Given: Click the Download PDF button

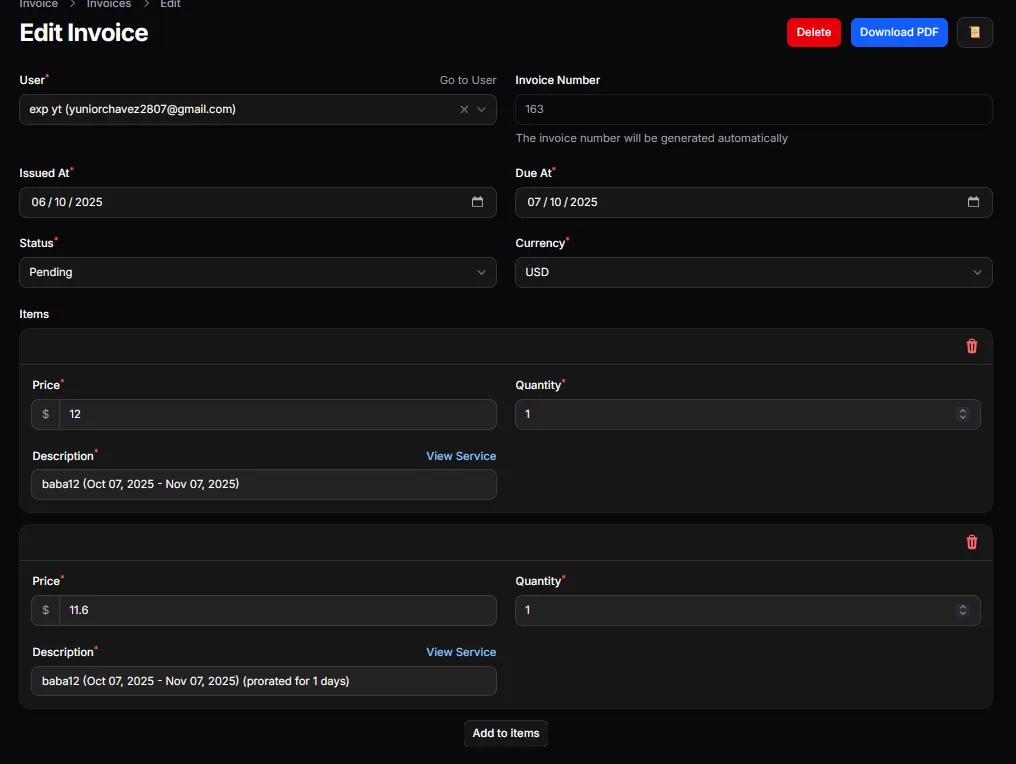Looking at the screenshot, I should click(898, 32).
